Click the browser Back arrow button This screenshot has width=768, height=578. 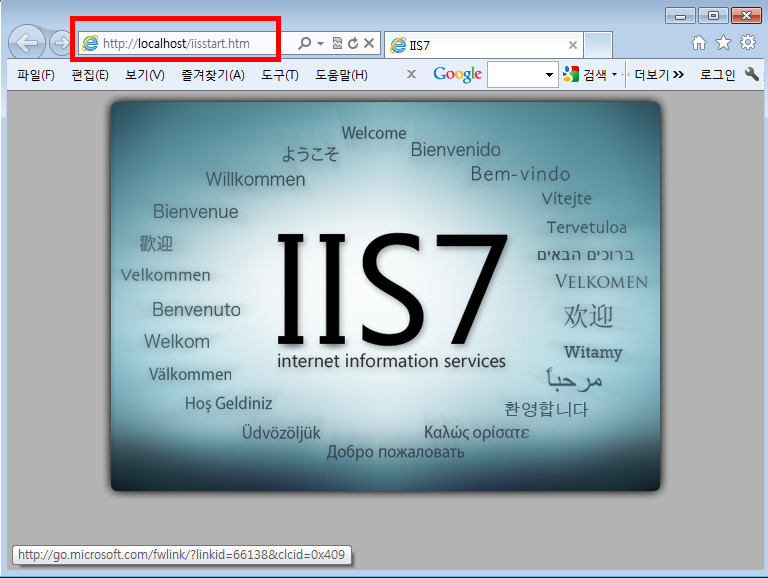click(x=28, y=43)
